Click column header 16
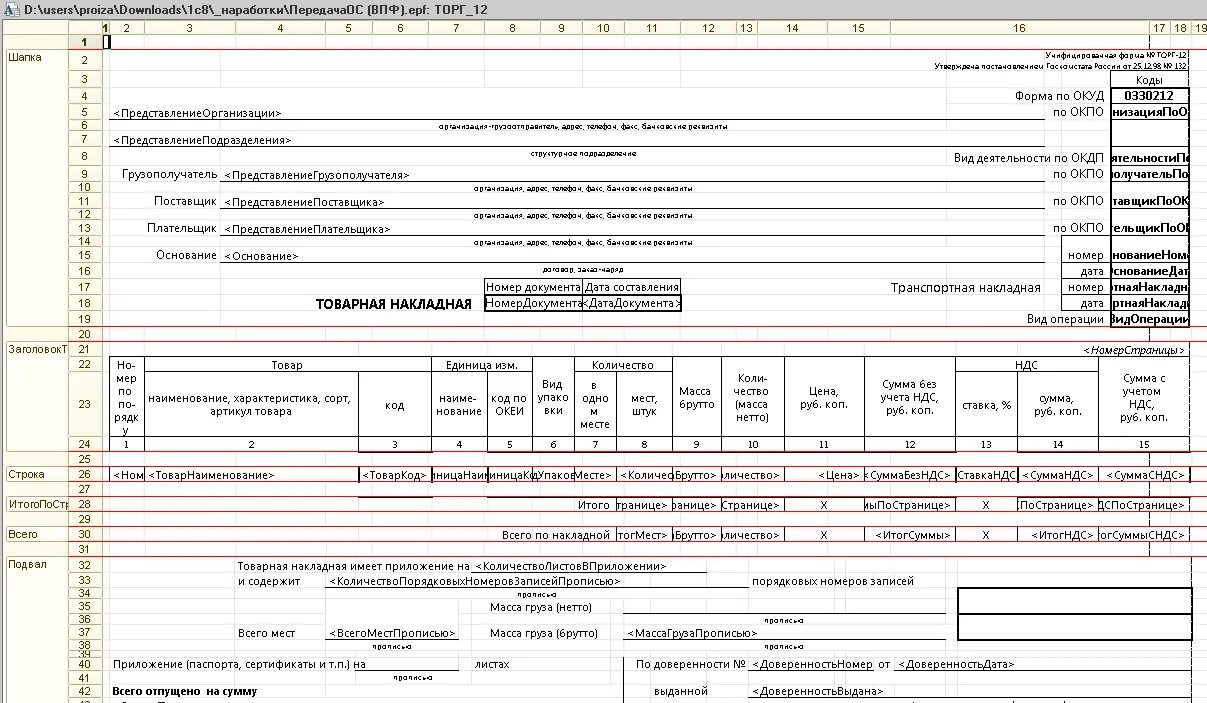1207x703 pixels. pos(1019,27)
